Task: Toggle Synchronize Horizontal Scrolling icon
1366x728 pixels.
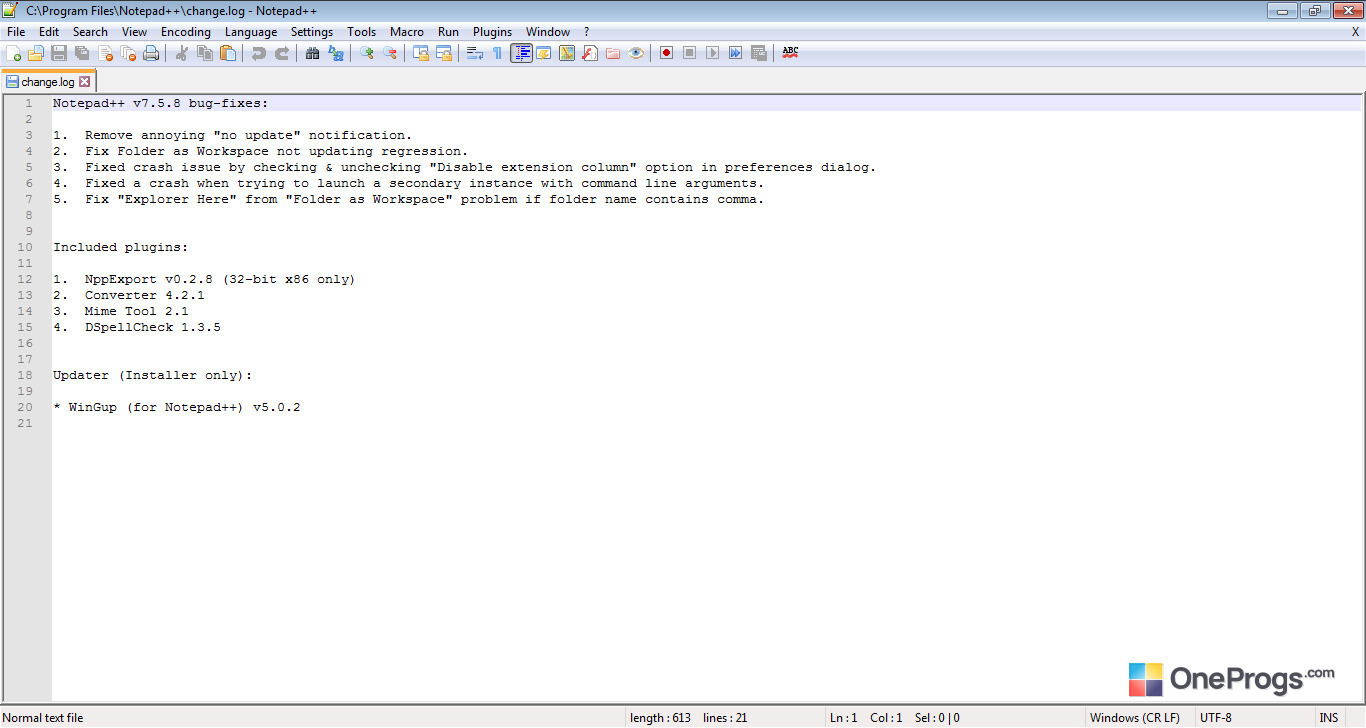Action: [444, 53]
